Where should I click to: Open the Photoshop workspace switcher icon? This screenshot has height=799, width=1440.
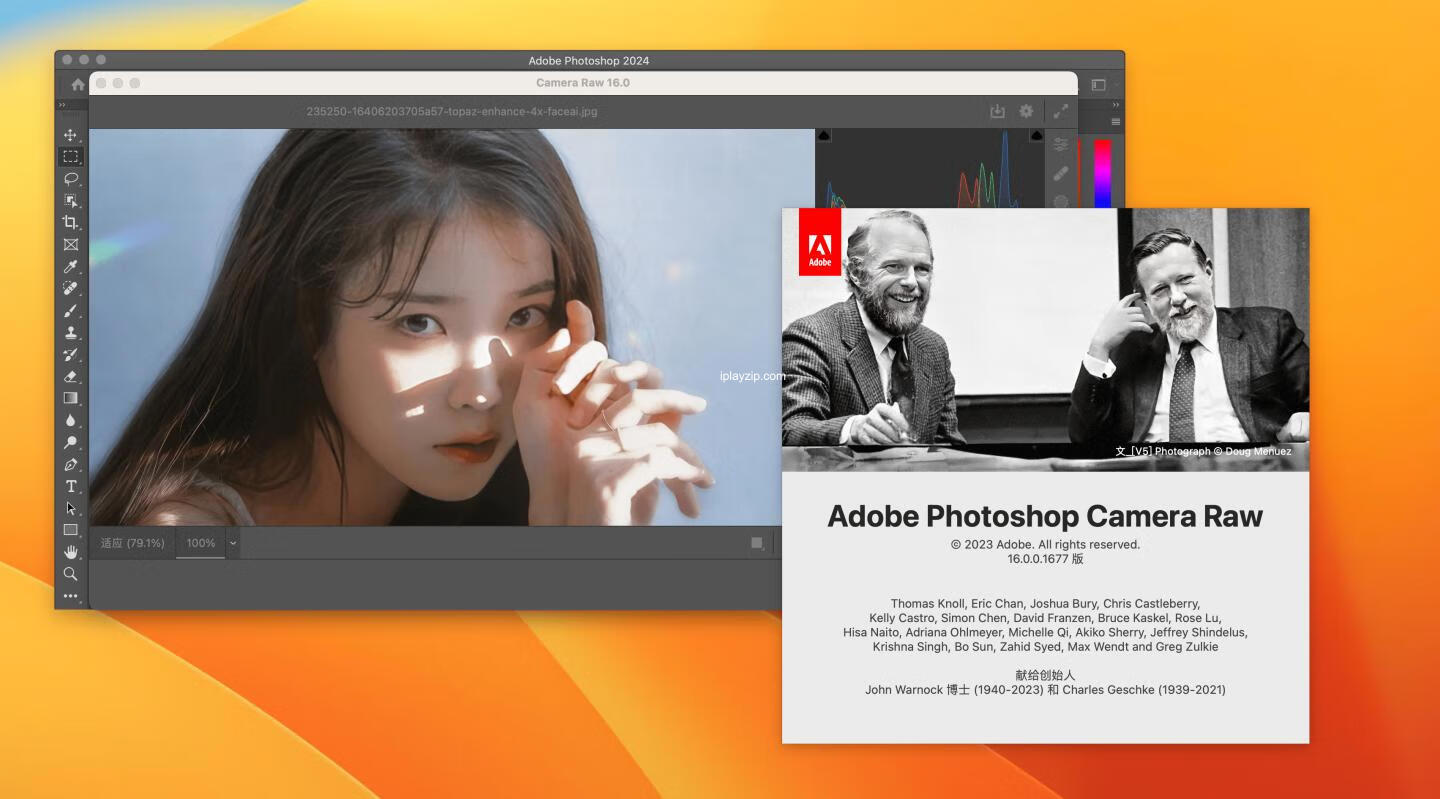pyautogui.click(x=1098, y=85)
